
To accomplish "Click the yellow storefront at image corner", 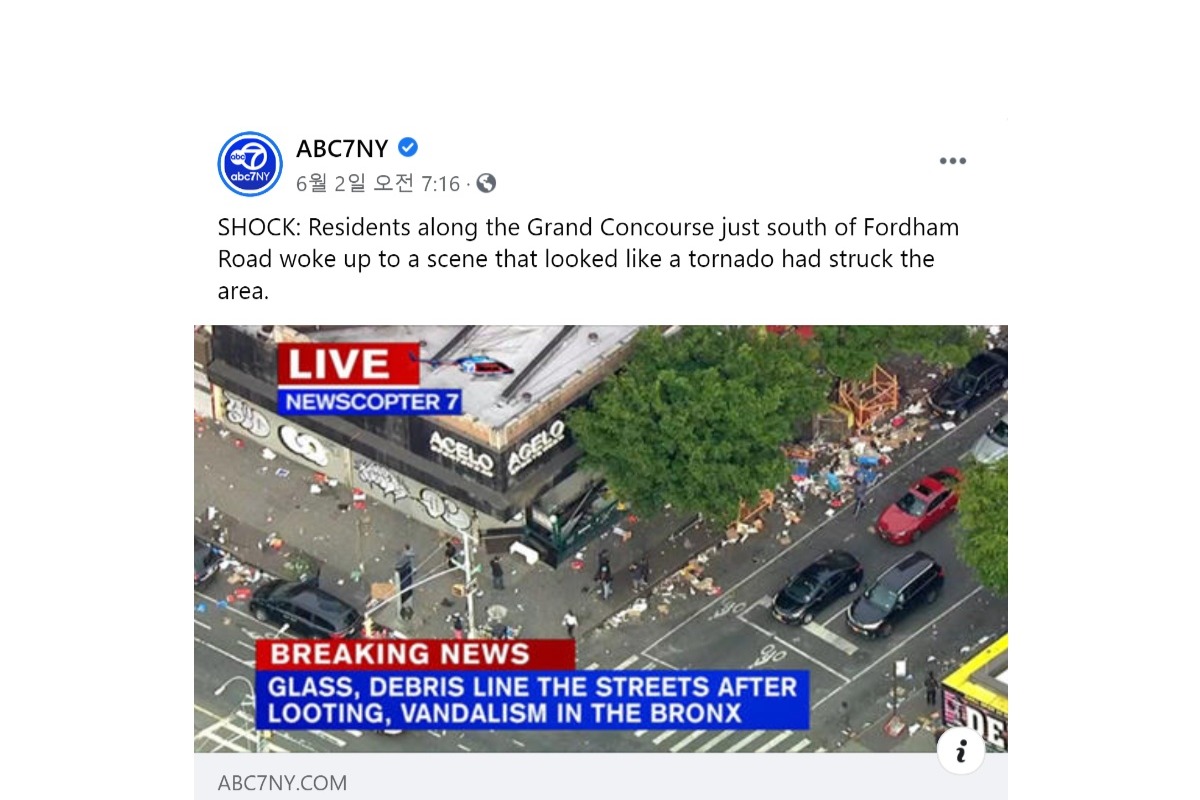I will click(975, 696).
